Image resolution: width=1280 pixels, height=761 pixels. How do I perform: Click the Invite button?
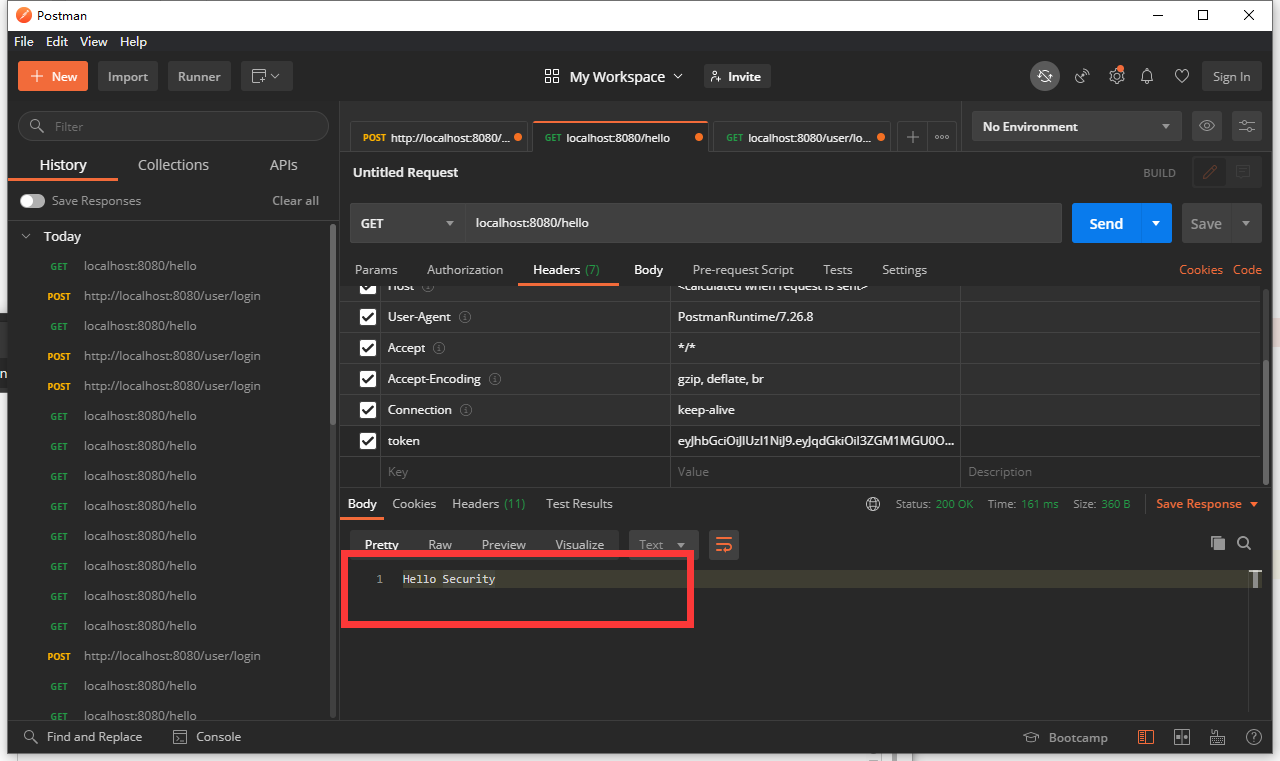(737, 76)
